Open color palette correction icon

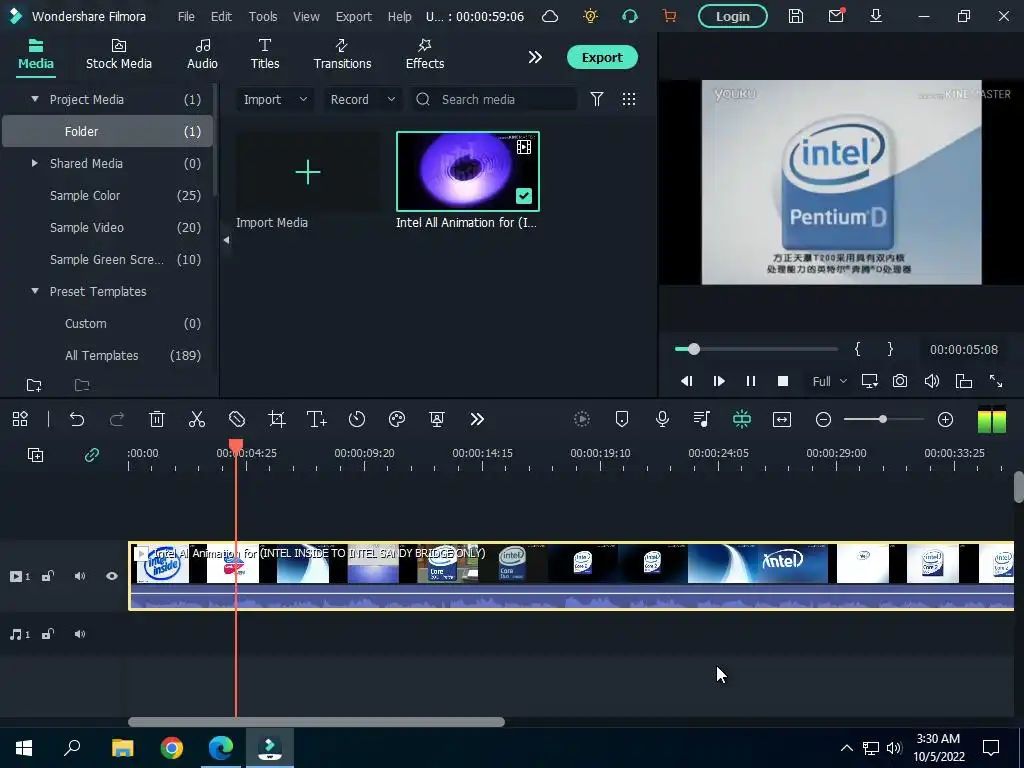point(397,419)
